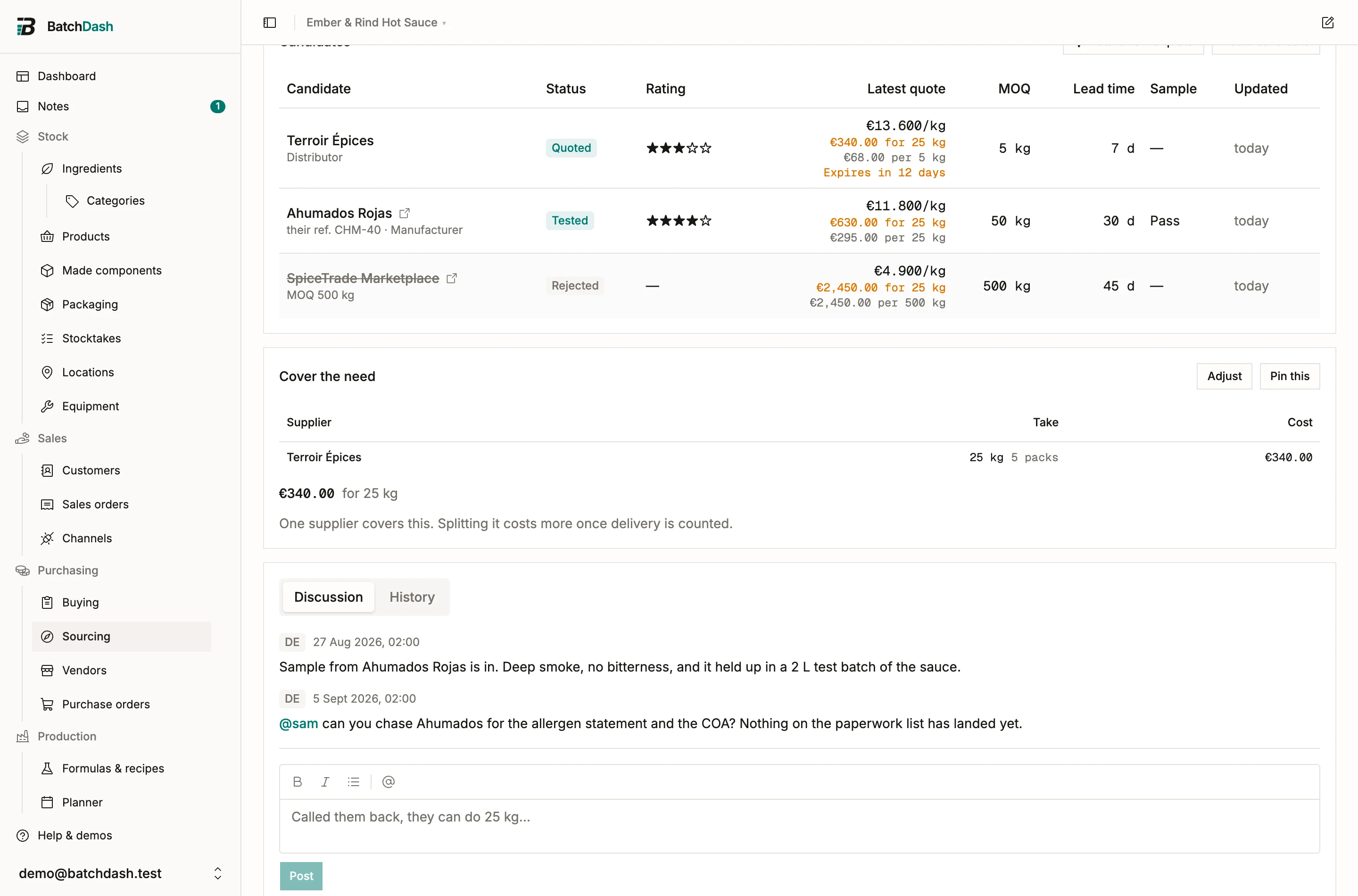Click the BatchDash logo icon

[26, 26]
